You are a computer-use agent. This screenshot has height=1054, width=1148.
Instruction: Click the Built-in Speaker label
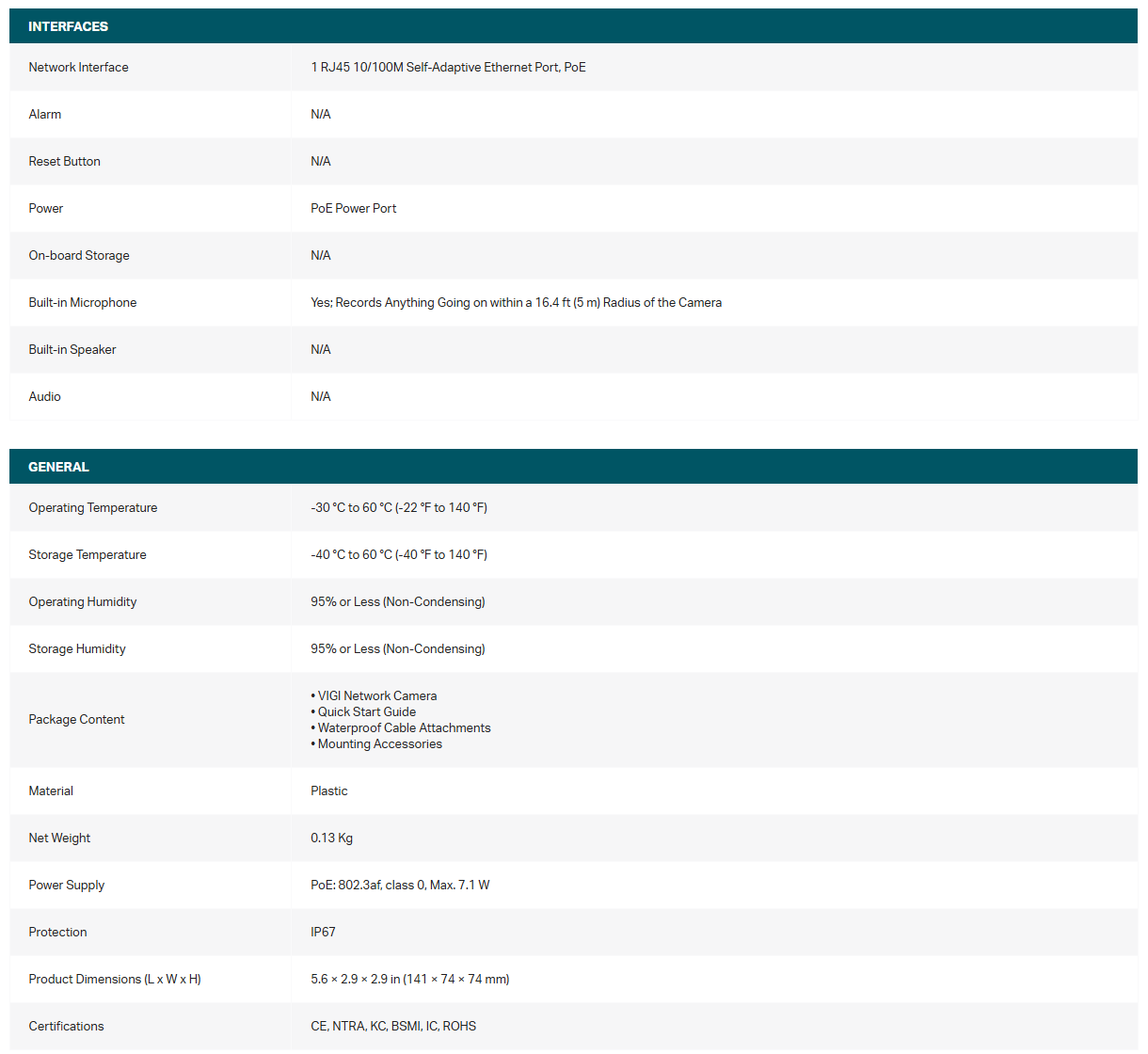pos(72,349)
